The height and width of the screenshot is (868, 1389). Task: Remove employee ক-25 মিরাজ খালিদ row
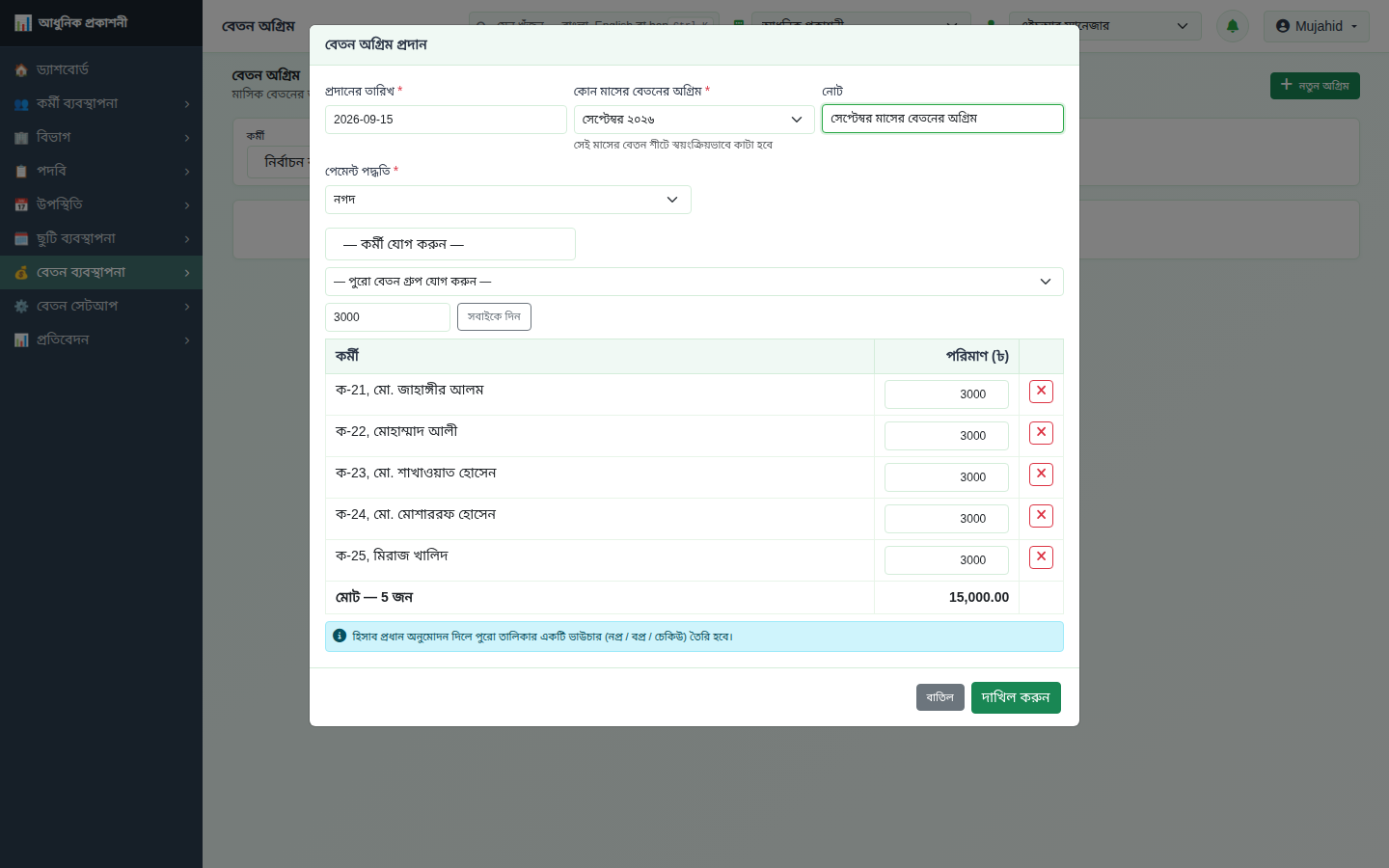pos(1041,557)
